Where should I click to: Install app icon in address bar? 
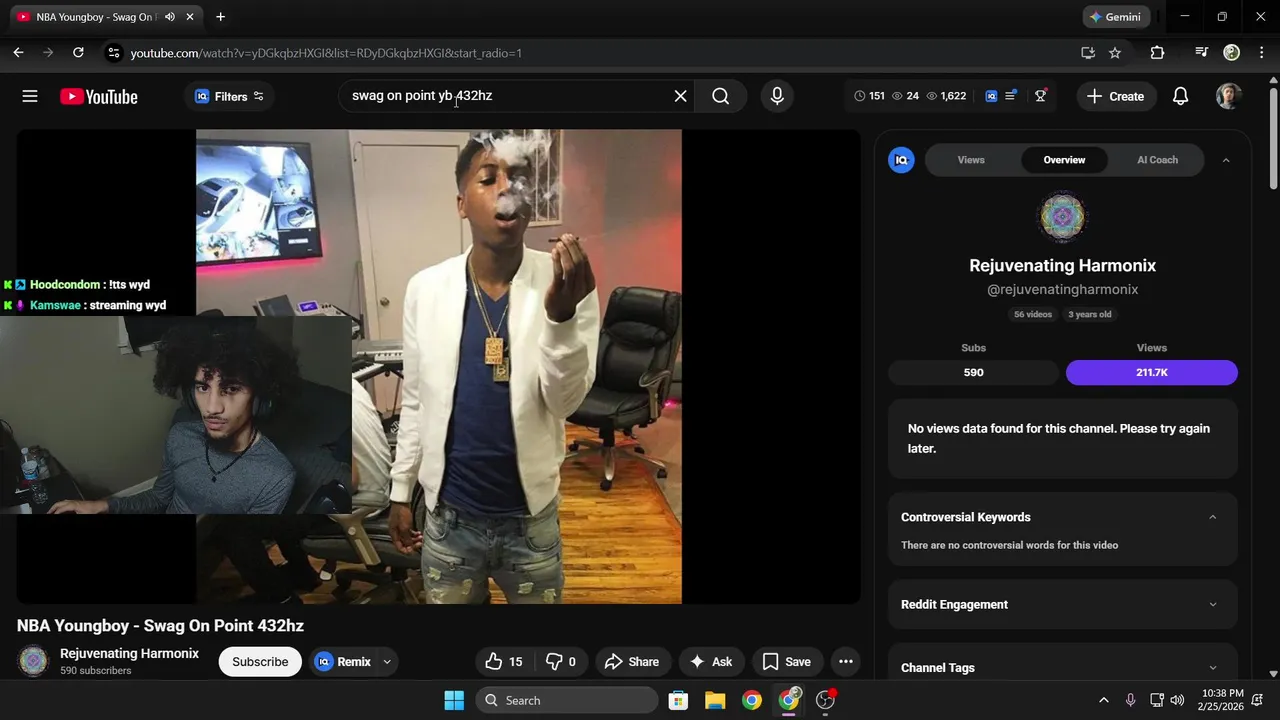click(x=1088, y=52)
